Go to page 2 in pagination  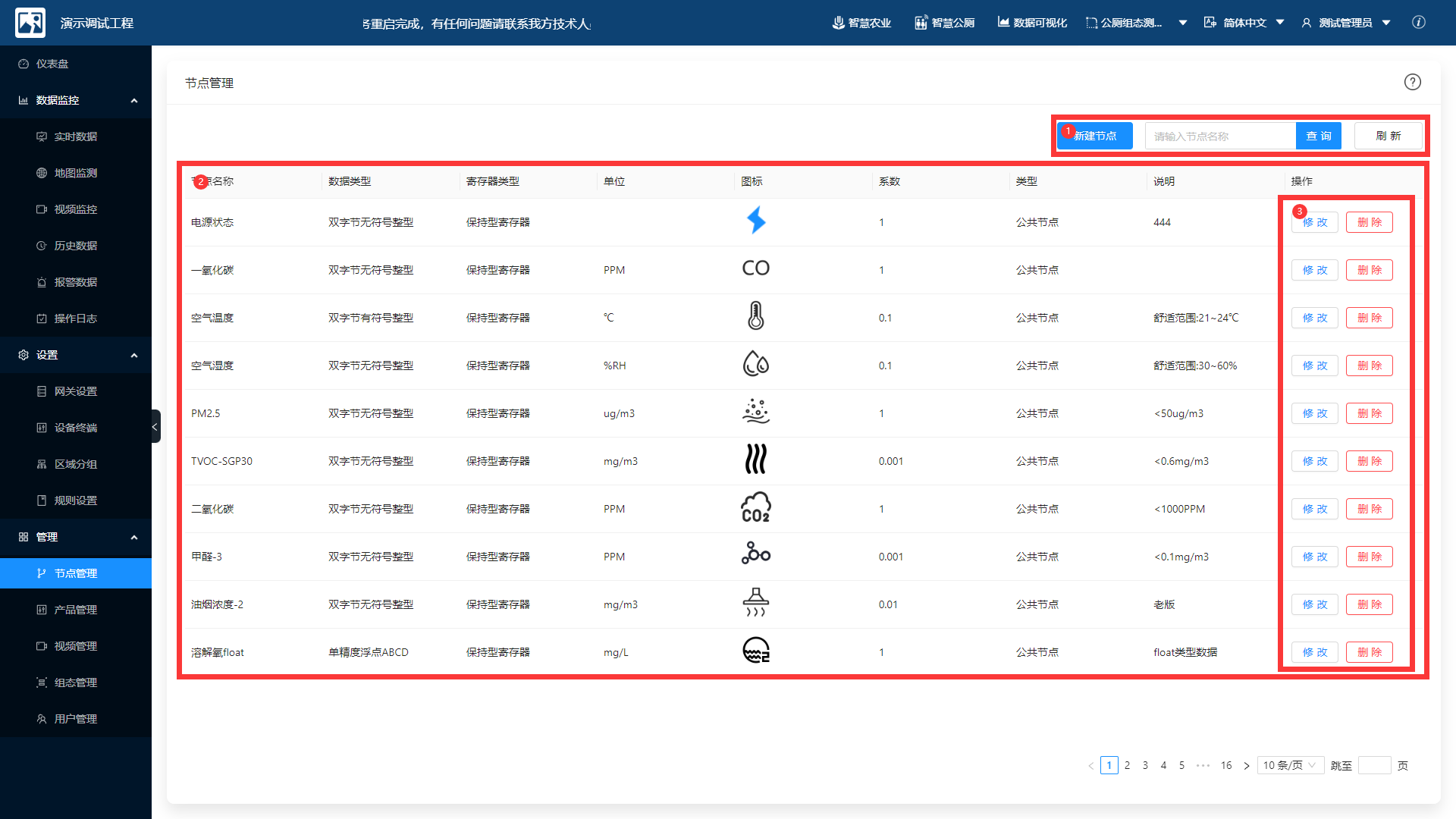click(x=1127, y=765)
